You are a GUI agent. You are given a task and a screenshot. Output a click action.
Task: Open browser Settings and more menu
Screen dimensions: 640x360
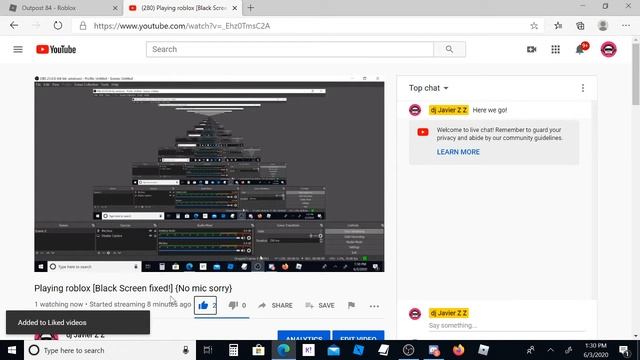point(626,26)
